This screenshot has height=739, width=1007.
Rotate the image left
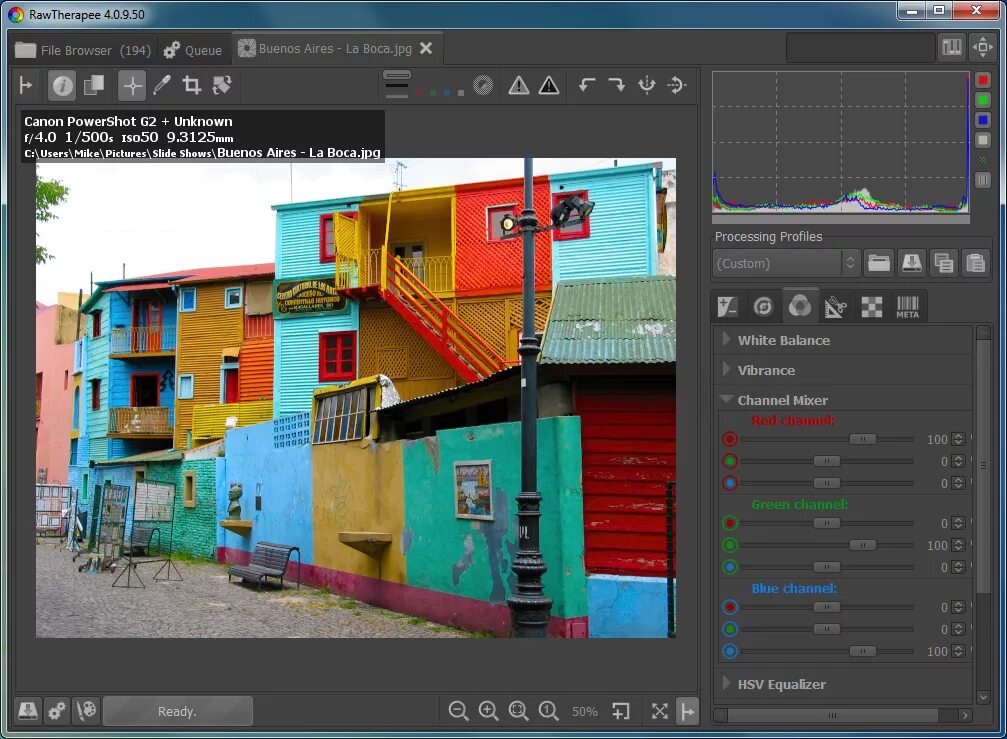click(x=587, y=86)
